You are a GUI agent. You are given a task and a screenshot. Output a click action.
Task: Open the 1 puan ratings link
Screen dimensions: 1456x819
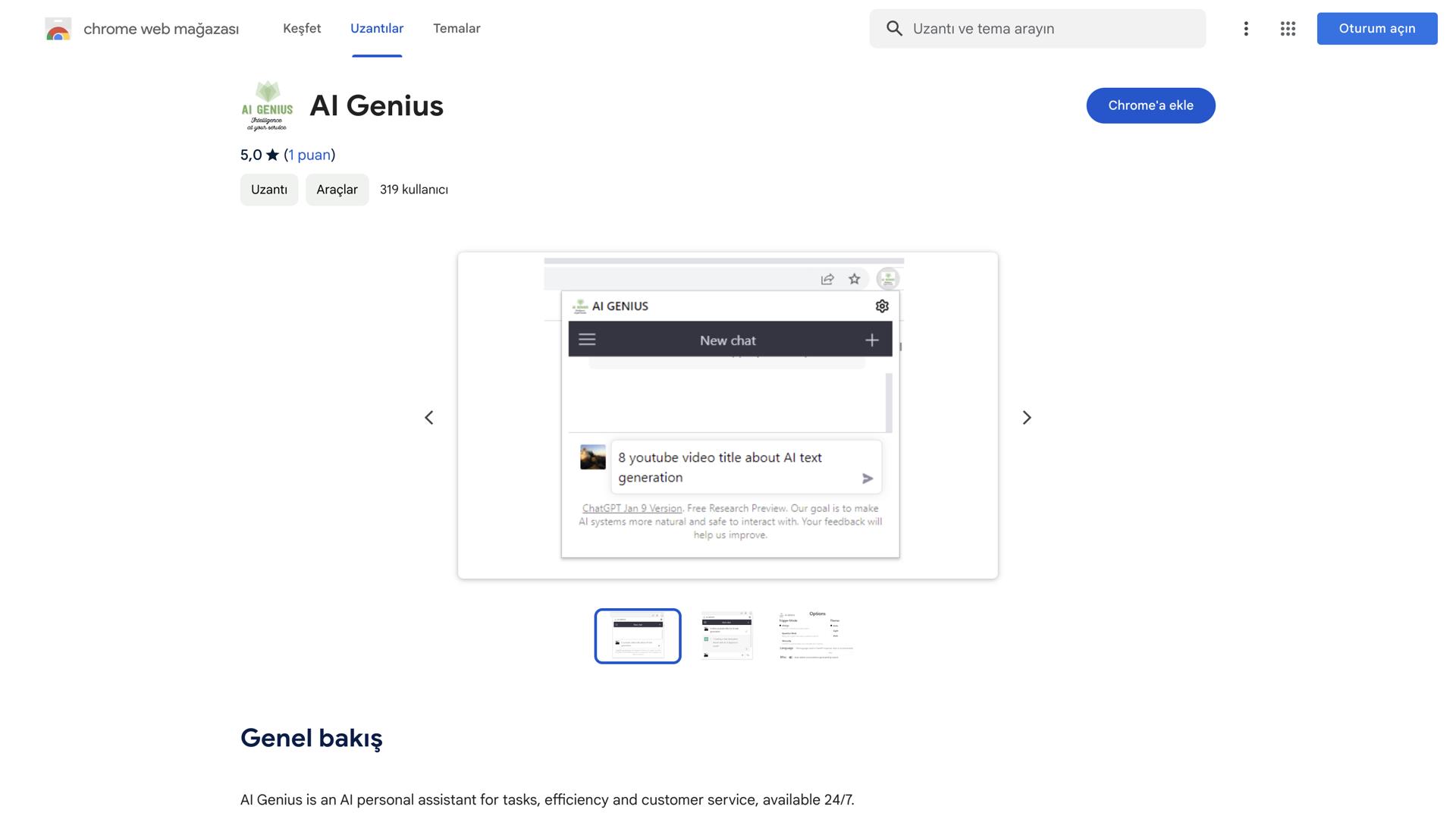click(309, 154)
